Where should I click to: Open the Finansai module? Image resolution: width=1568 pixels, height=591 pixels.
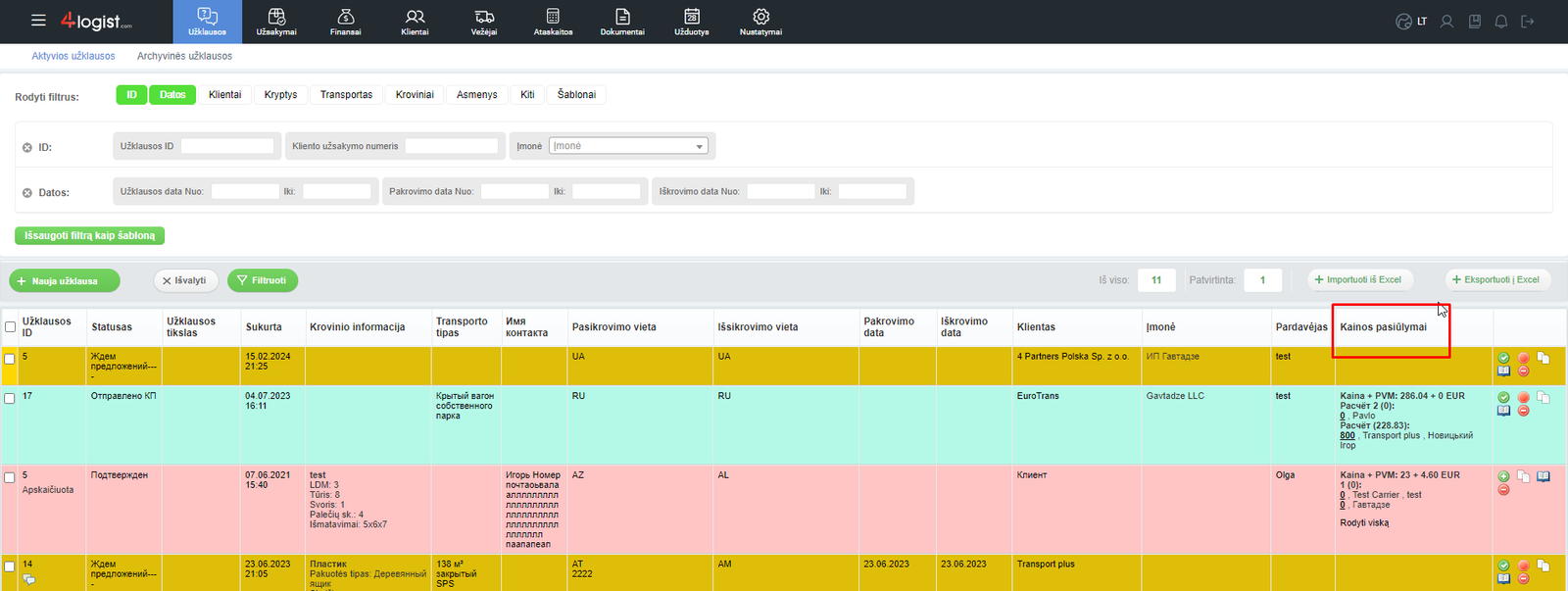345,22
